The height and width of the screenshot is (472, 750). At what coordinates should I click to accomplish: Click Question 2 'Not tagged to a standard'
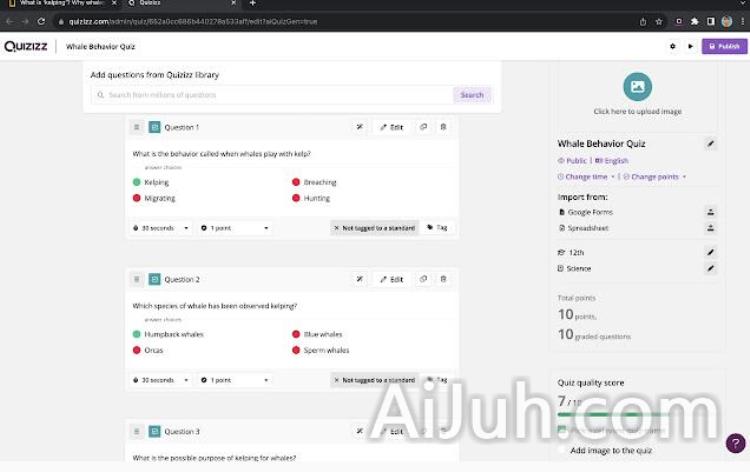(x=375, y=380)
